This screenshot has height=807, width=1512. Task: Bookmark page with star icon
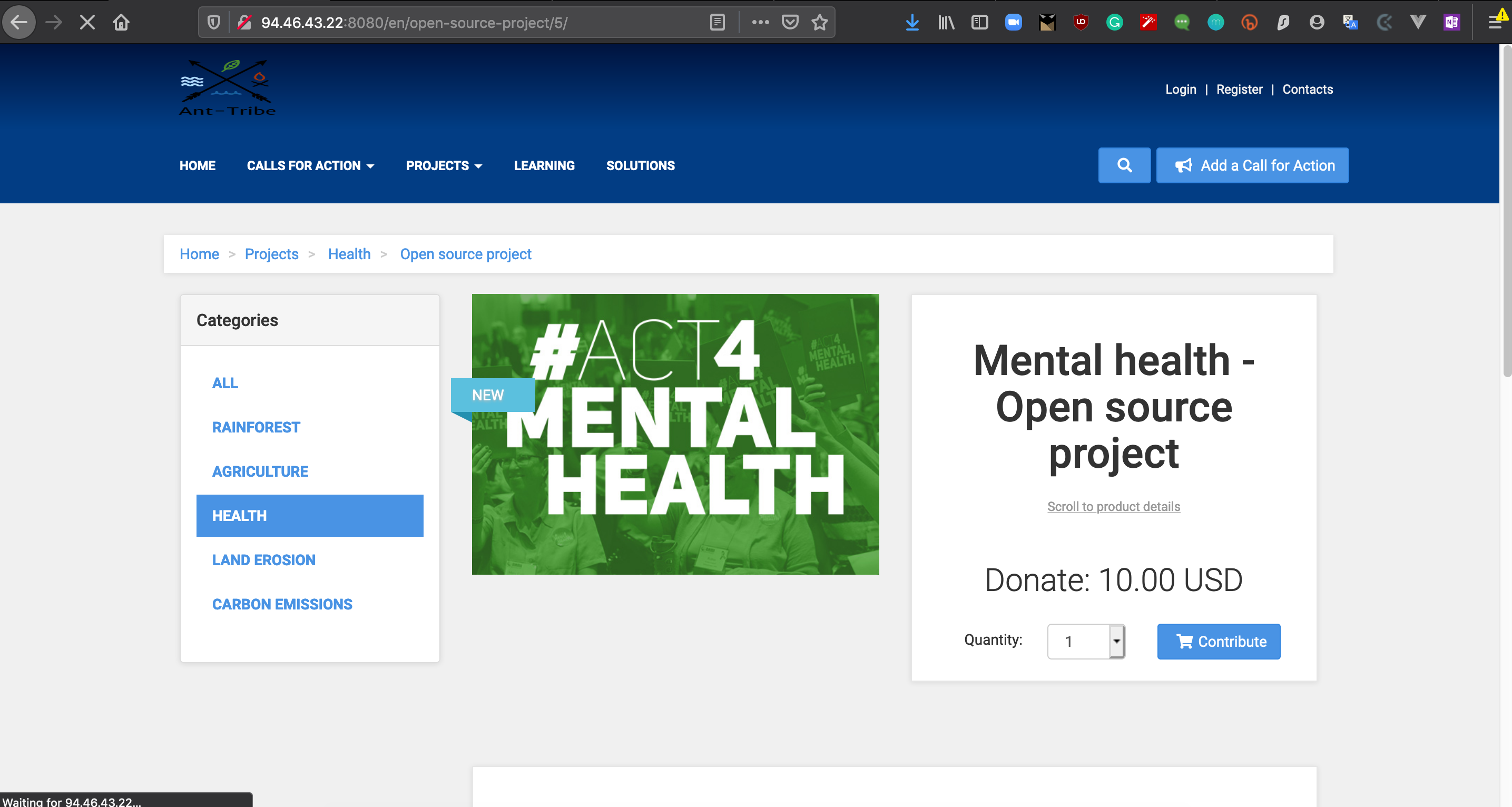click(819, 23)
